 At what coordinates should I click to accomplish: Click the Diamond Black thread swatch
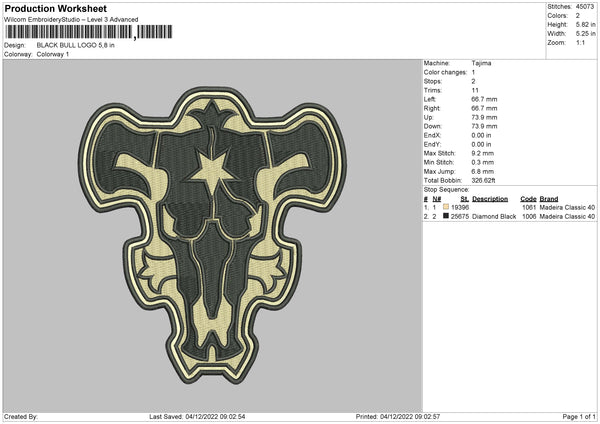point(445,216)
